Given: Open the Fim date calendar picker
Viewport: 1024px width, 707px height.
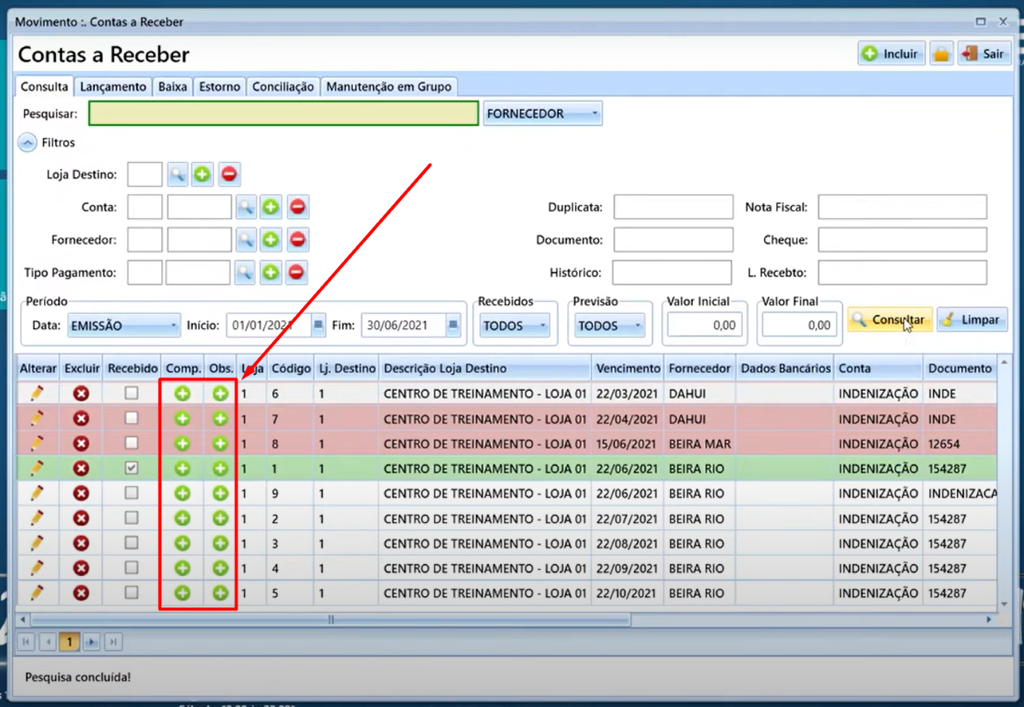Looking at the screenshot, I should coord(453,325).
